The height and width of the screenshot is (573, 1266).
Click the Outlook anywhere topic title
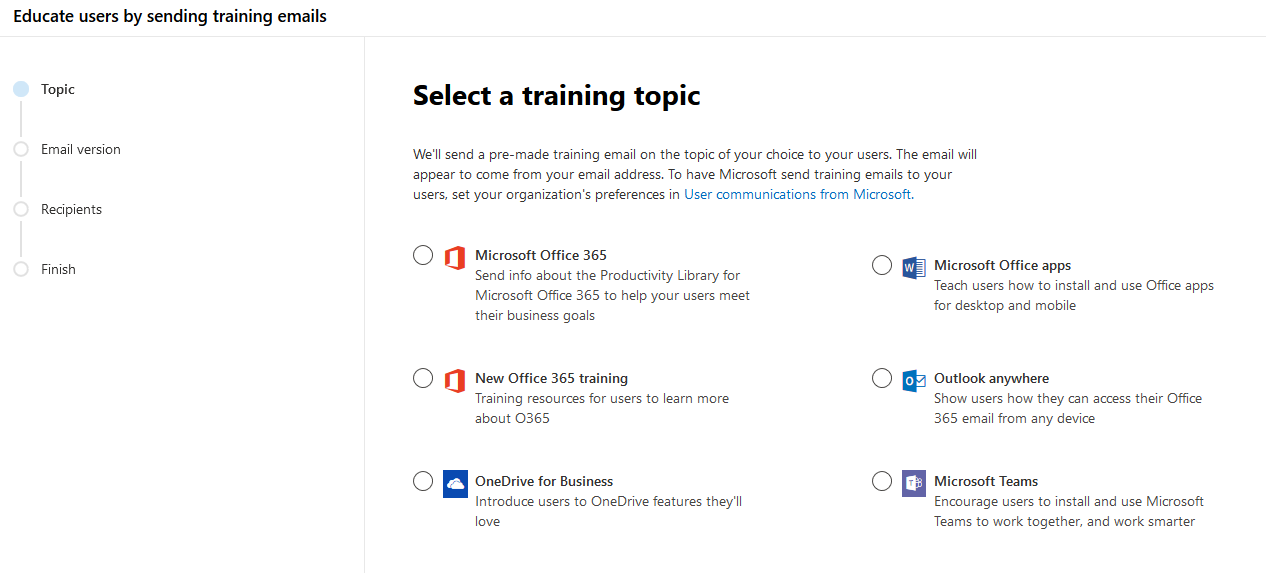[x=991, y=378]
